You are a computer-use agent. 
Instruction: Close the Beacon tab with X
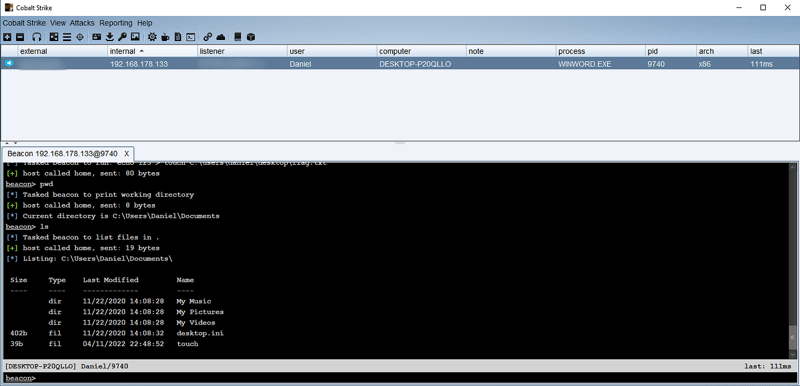[x=127, y=153]
